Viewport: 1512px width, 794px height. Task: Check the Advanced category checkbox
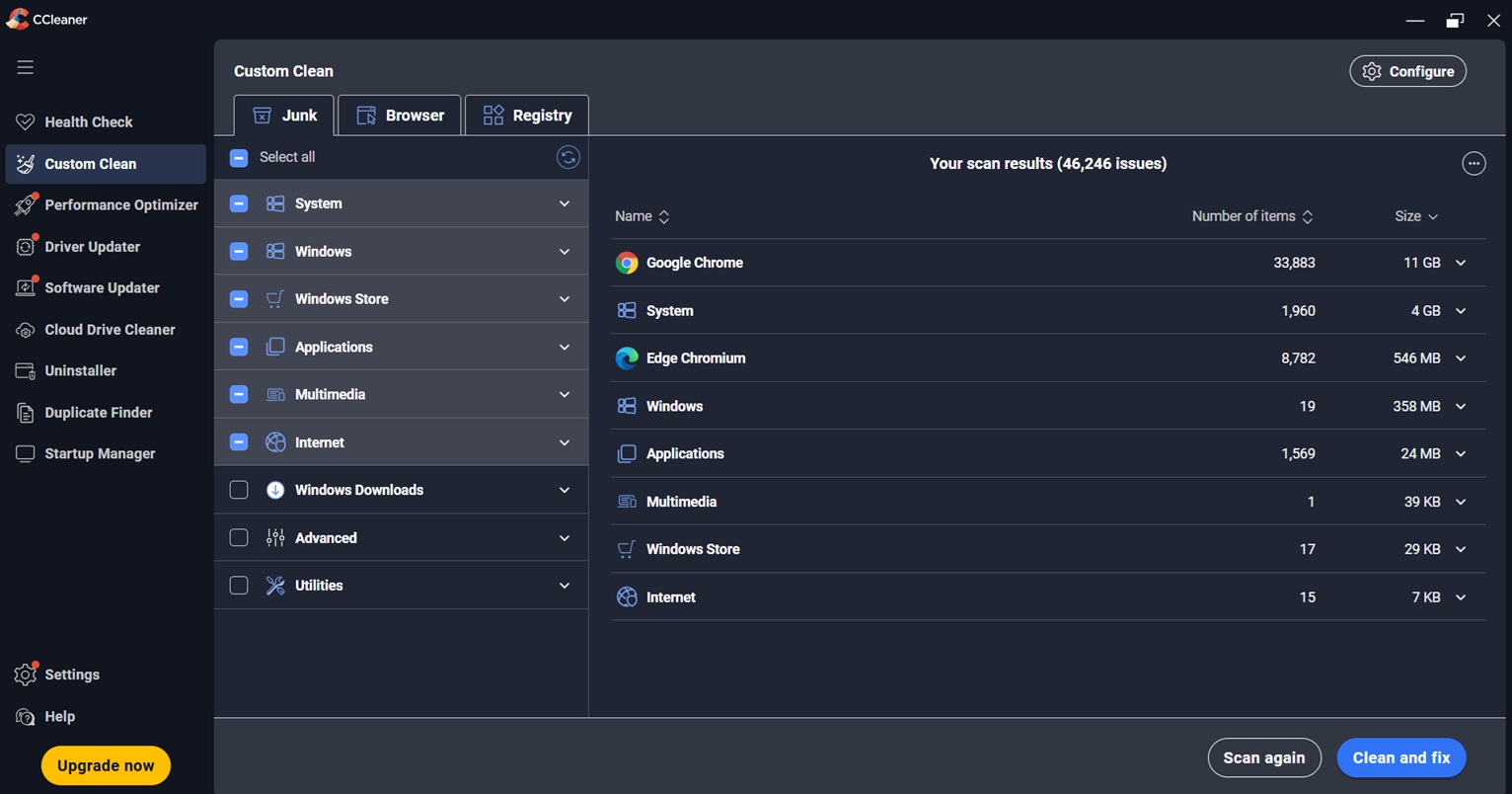239,538
